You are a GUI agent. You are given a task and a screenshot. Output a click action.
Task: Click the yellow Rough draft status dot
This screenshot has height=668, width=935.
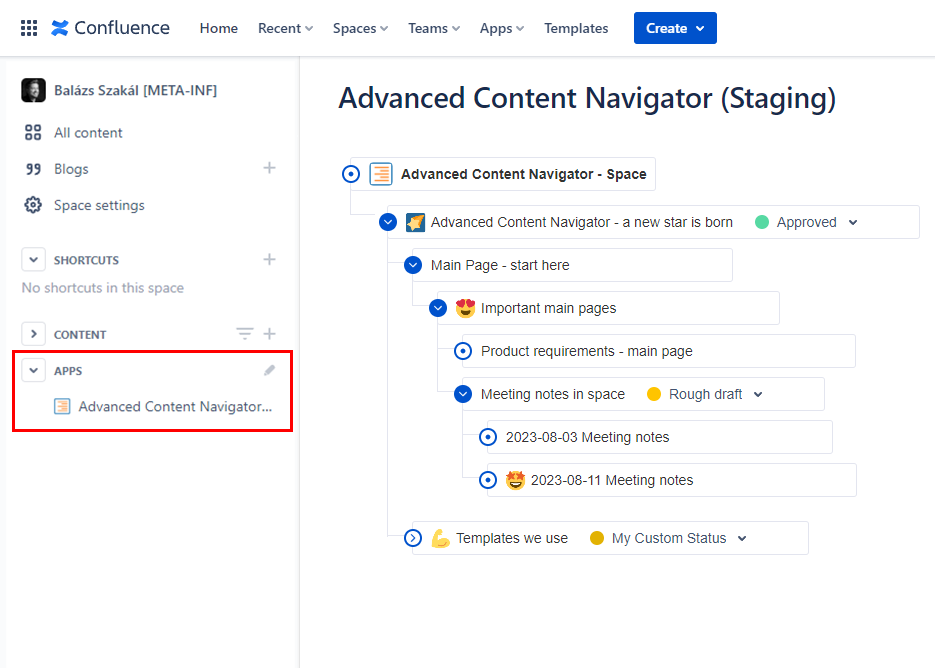pos(654,394)
